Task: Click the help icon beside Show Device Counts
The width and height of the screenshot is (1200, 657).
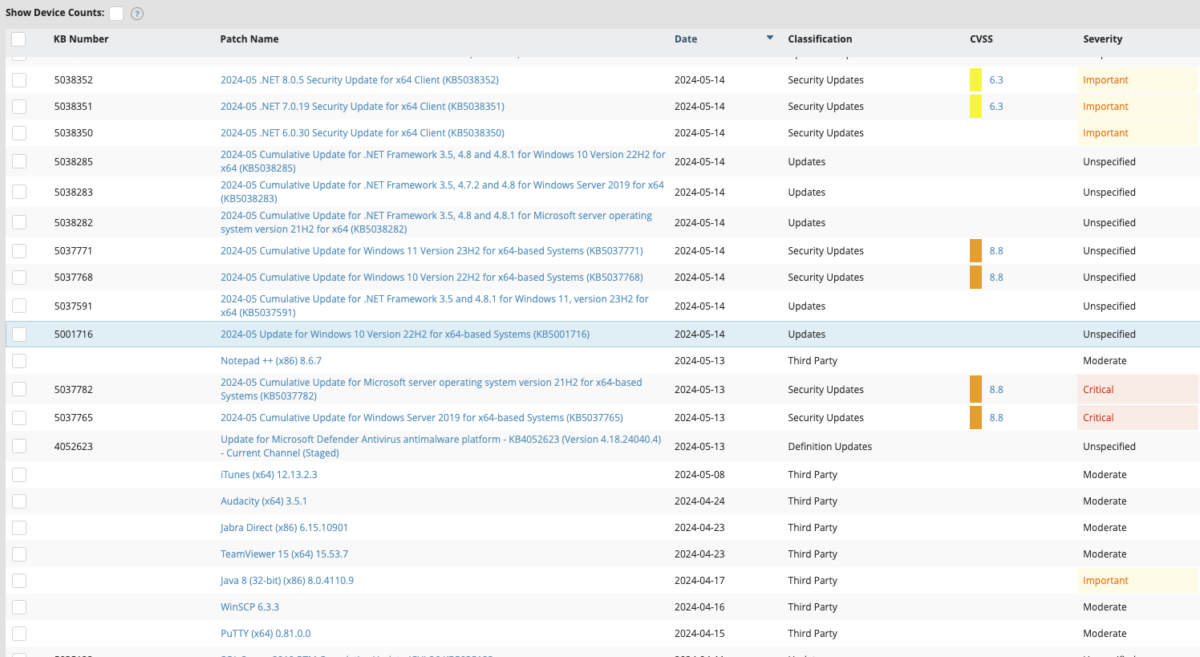Action: tap(137, 13)
